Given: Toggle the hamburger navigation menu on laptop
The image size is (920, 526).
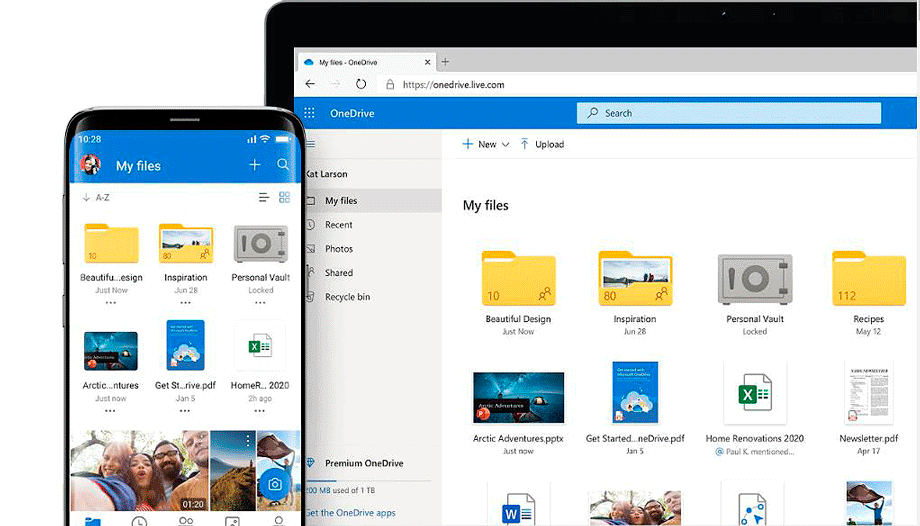Looking at the screenshot, I should tap(311, 144).
